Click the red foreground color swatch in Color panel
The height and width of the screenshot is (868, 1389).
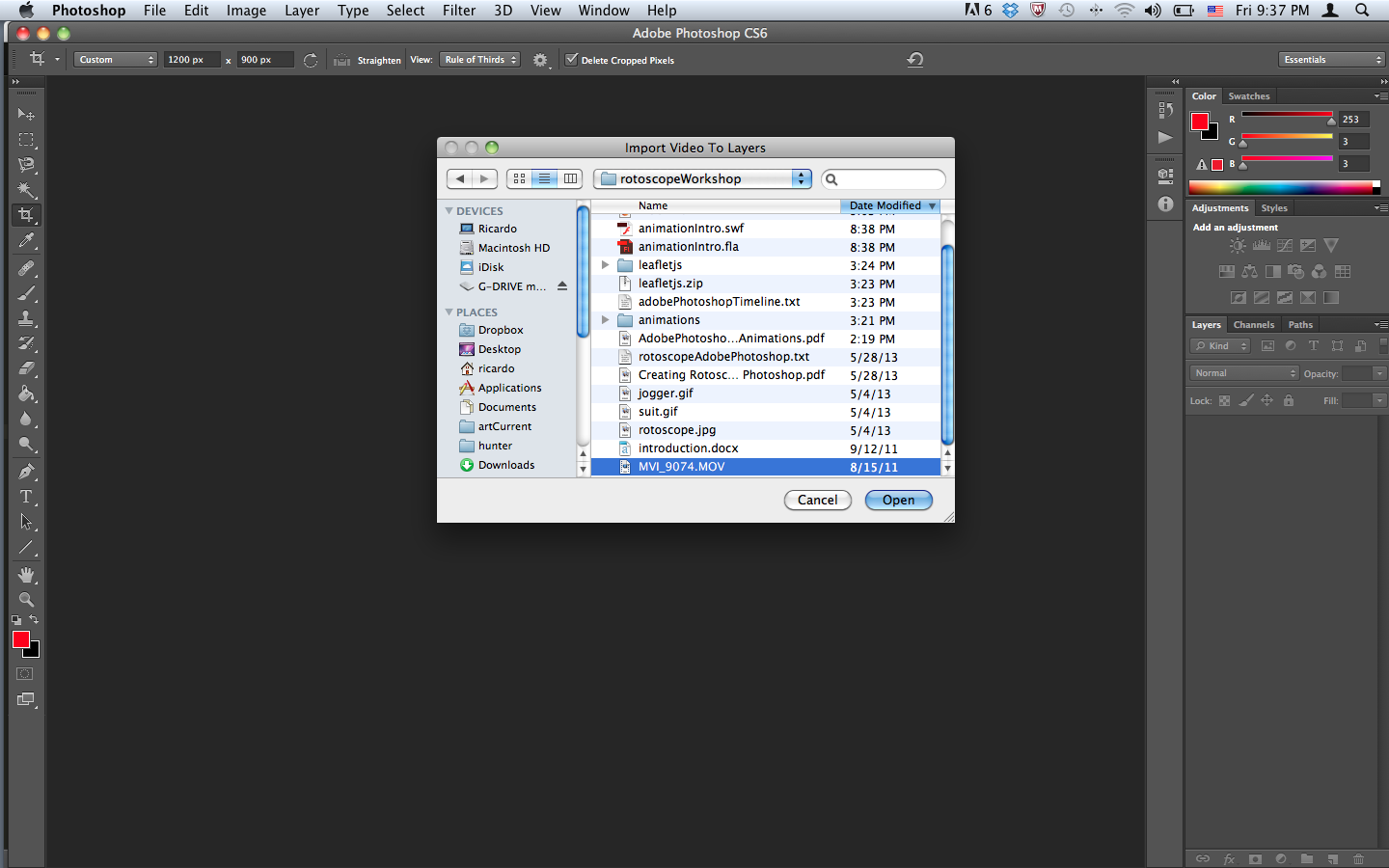pos(1199,122)
